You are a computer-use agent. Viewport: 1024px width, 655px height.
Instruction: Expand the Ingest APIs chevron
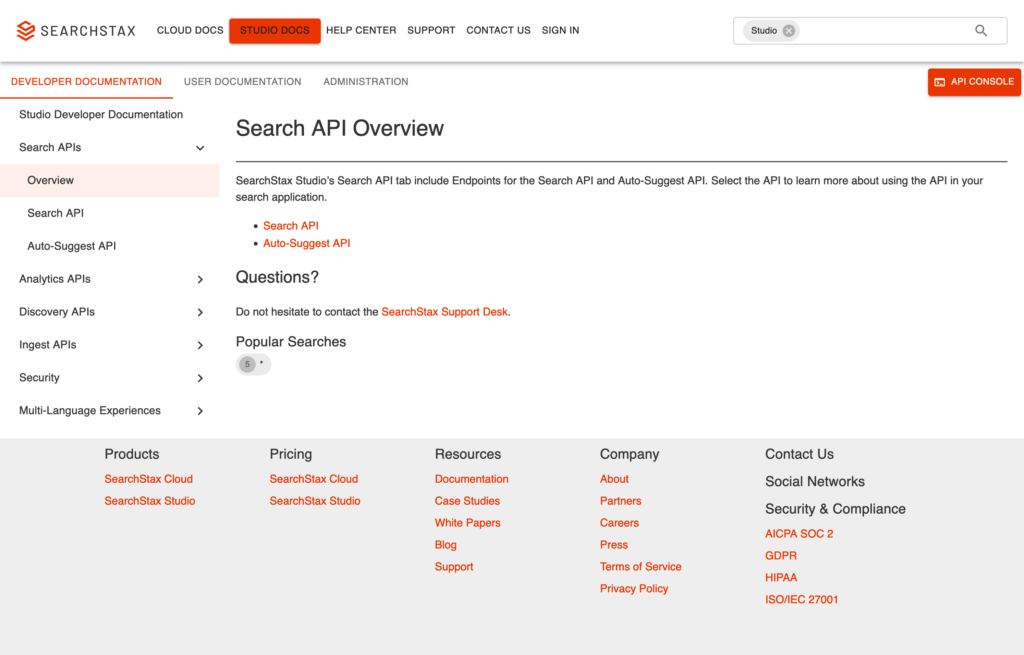200,345
